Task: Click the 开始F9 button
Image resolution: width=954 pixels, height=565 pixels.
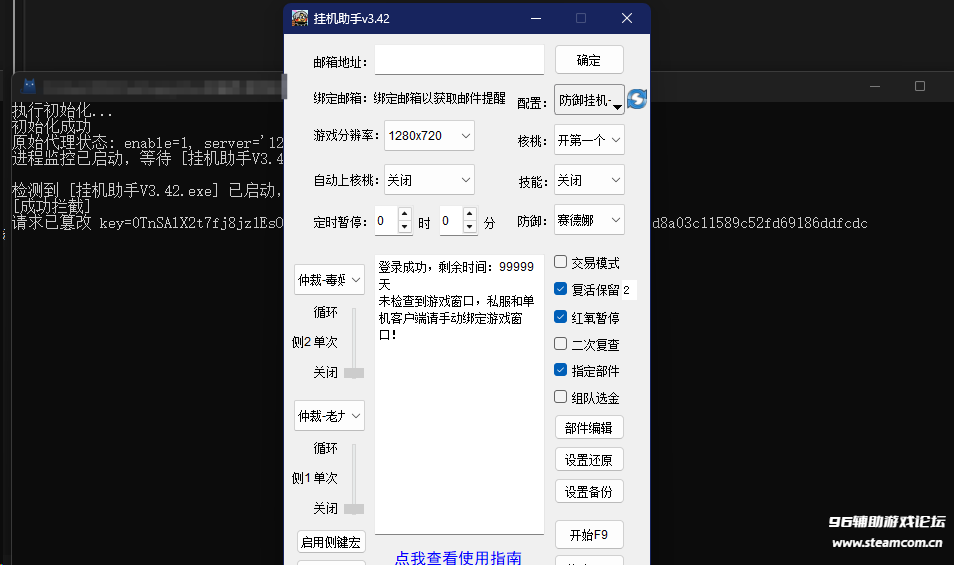Action: 589,535
